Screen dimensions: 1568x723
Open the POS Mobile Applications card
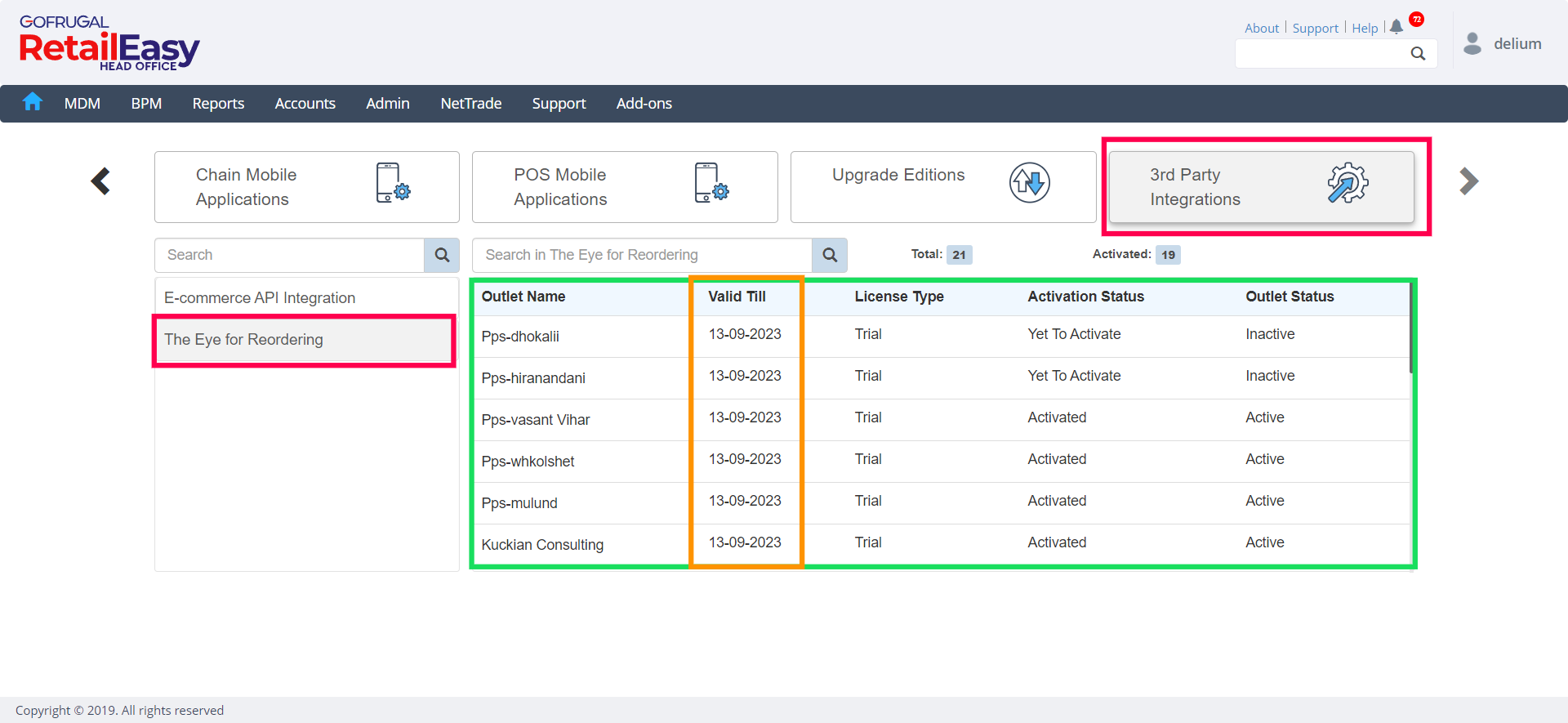click(x=625, y=187)
